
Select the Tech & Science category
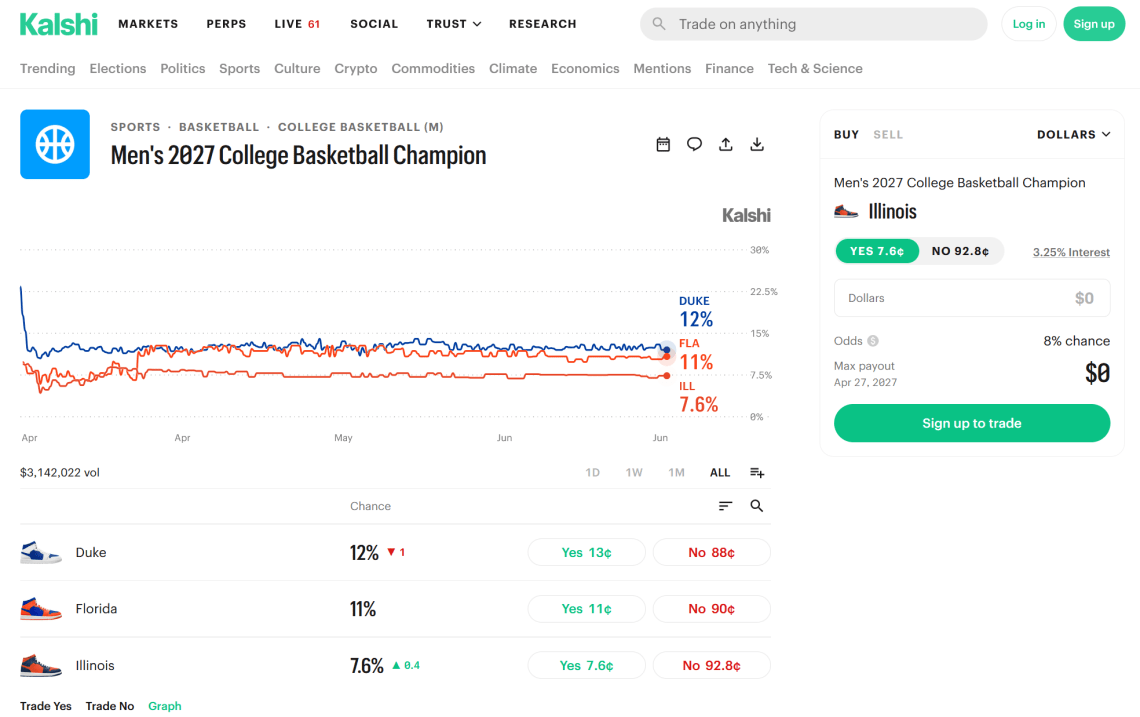point(815,68)
